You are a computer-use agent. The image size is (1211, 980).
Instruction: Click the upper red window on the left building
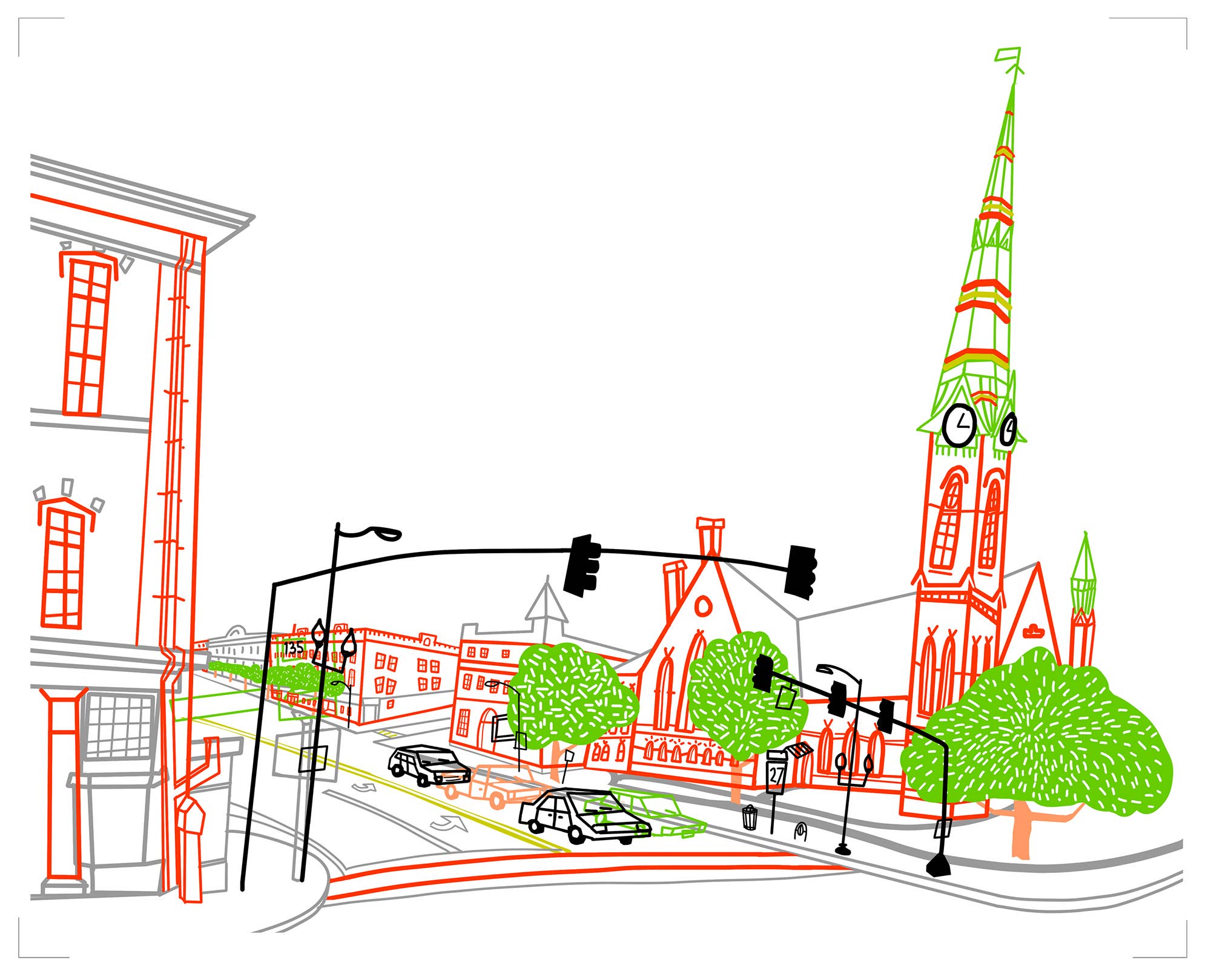(x=88, y=336)
